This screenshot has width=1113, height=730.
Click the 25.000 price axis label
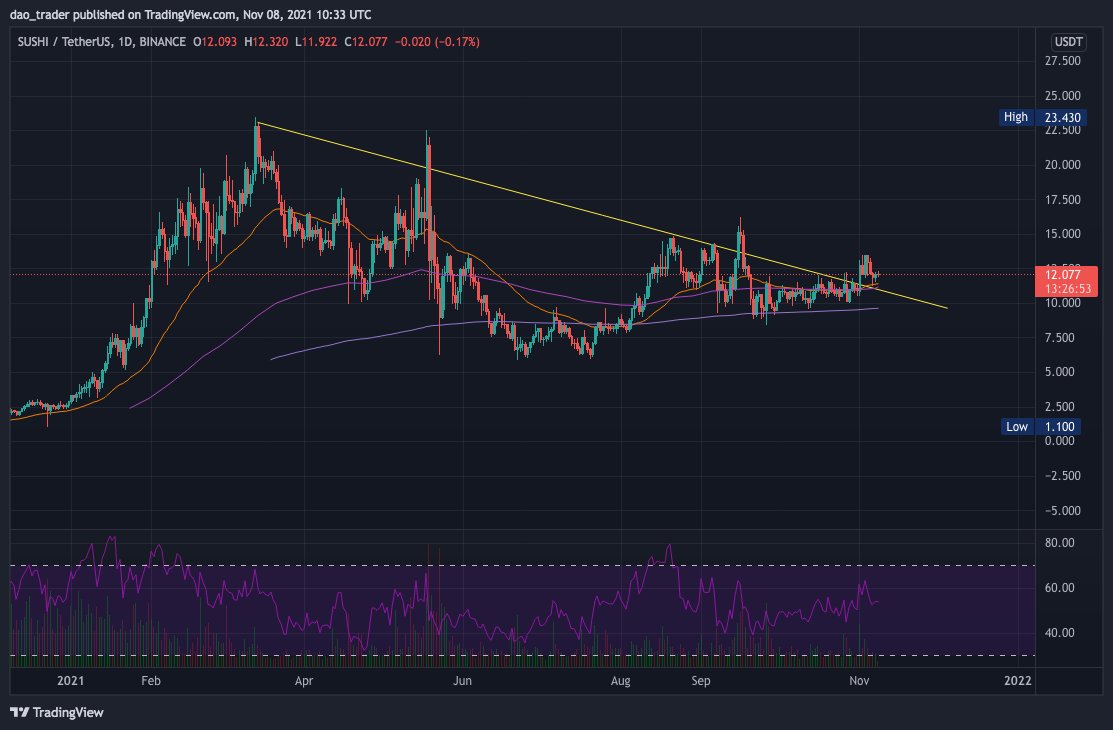click(1063, 96)
